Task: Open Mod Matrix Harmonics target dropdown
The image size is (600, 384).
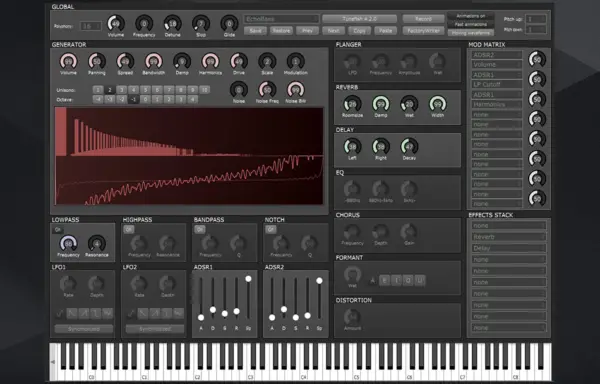Action: pyautogui.click(x=497, y=104)
